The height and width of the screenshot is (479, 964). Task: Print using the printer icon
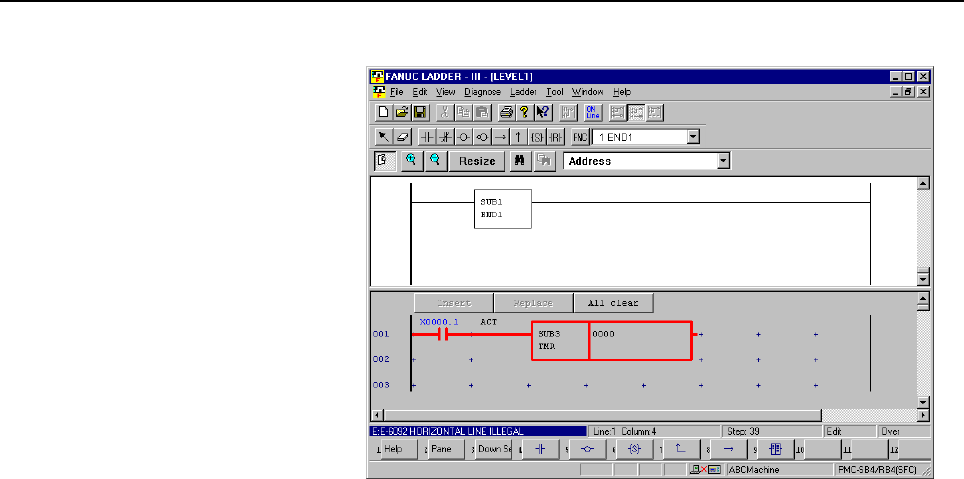[506, 112]
